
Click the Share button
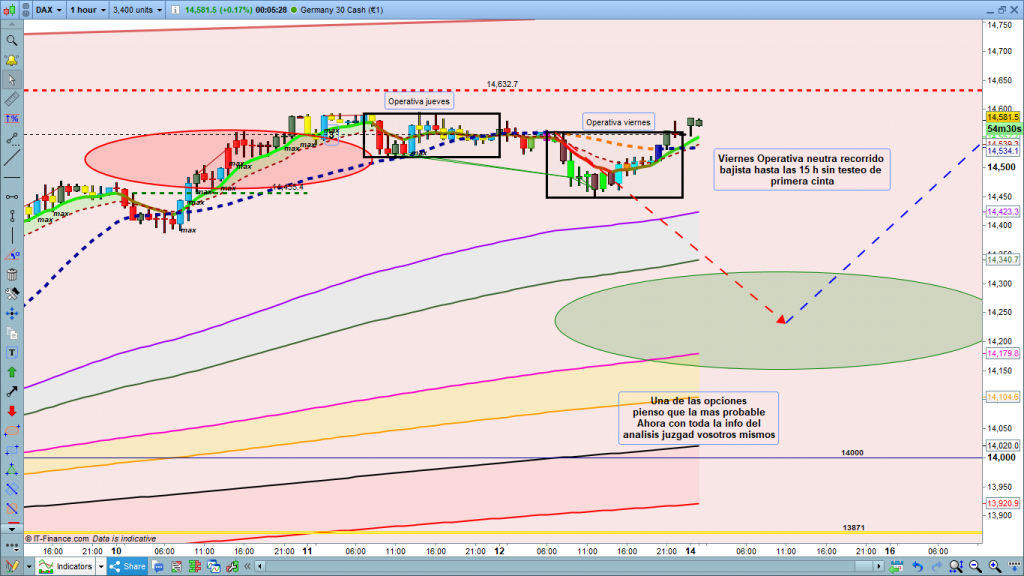coord(127,566)
